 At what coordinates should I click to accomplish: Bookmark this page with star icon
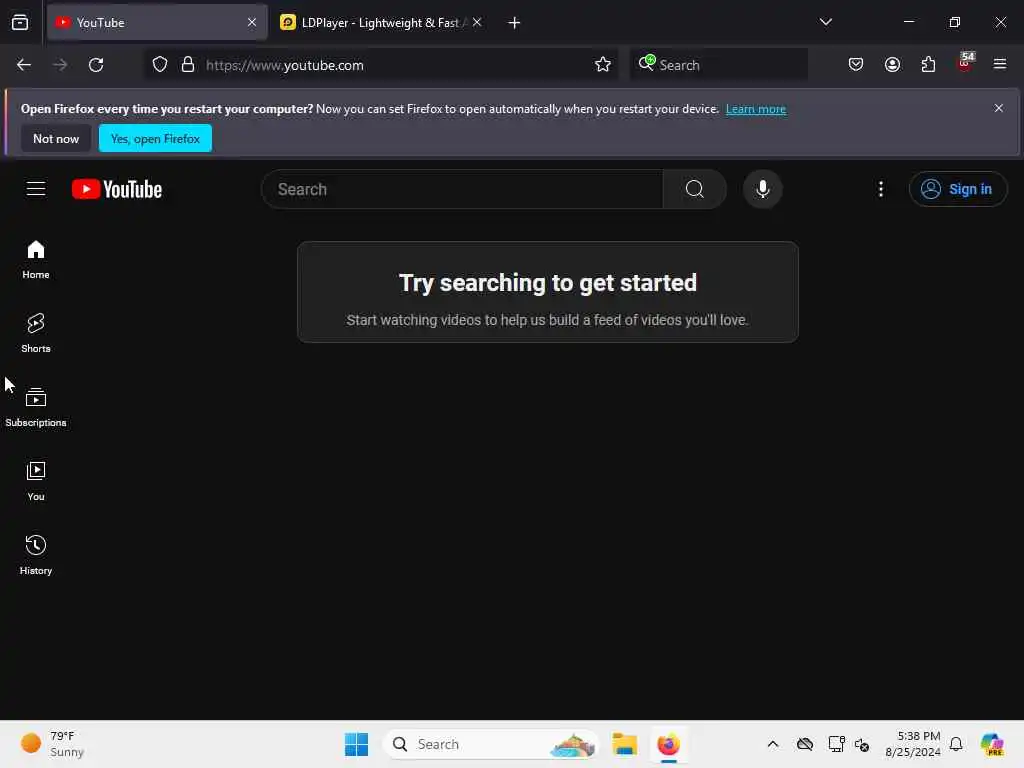pyautogui.click(x=603, y=65)
